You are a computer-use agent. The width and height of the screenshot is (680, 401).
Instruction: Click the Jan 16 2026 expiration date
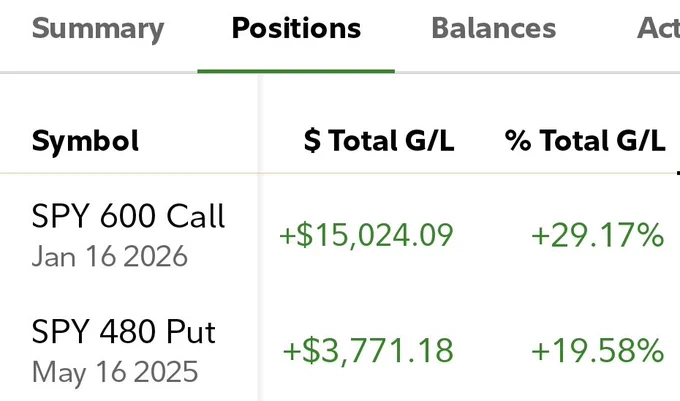pyautogui.click(x=110, y=256)
